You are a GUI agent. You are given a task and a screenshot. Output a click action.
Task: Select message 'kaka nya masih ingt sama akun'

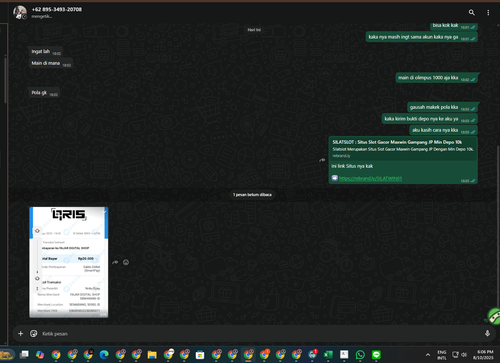(422, 37)
